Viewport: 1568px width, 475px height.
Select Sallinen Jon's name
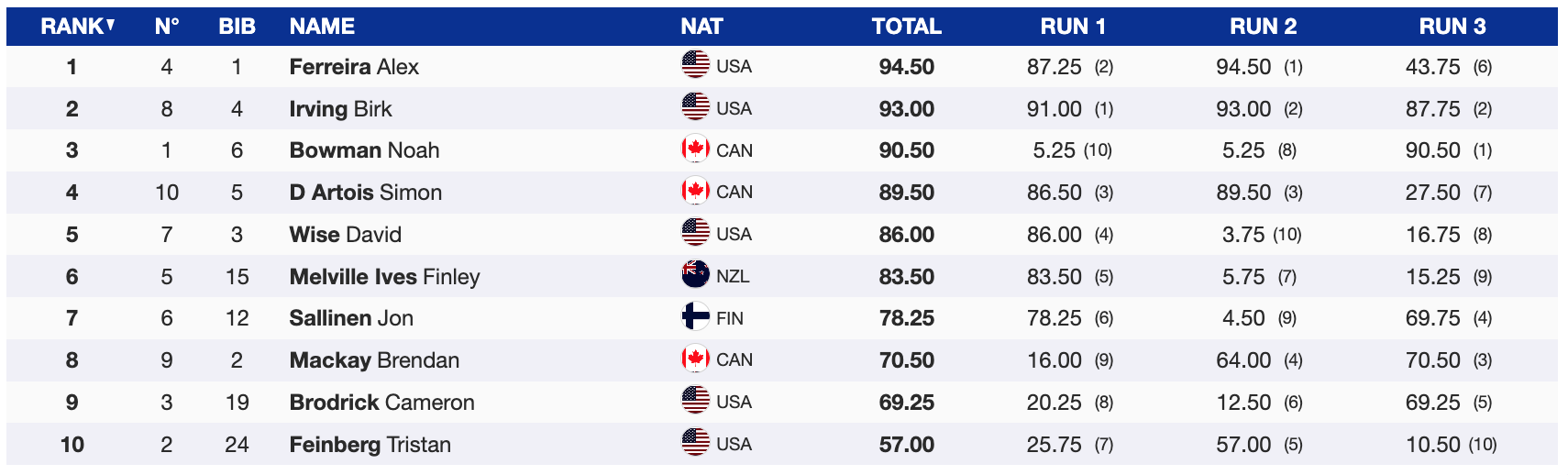351,318
